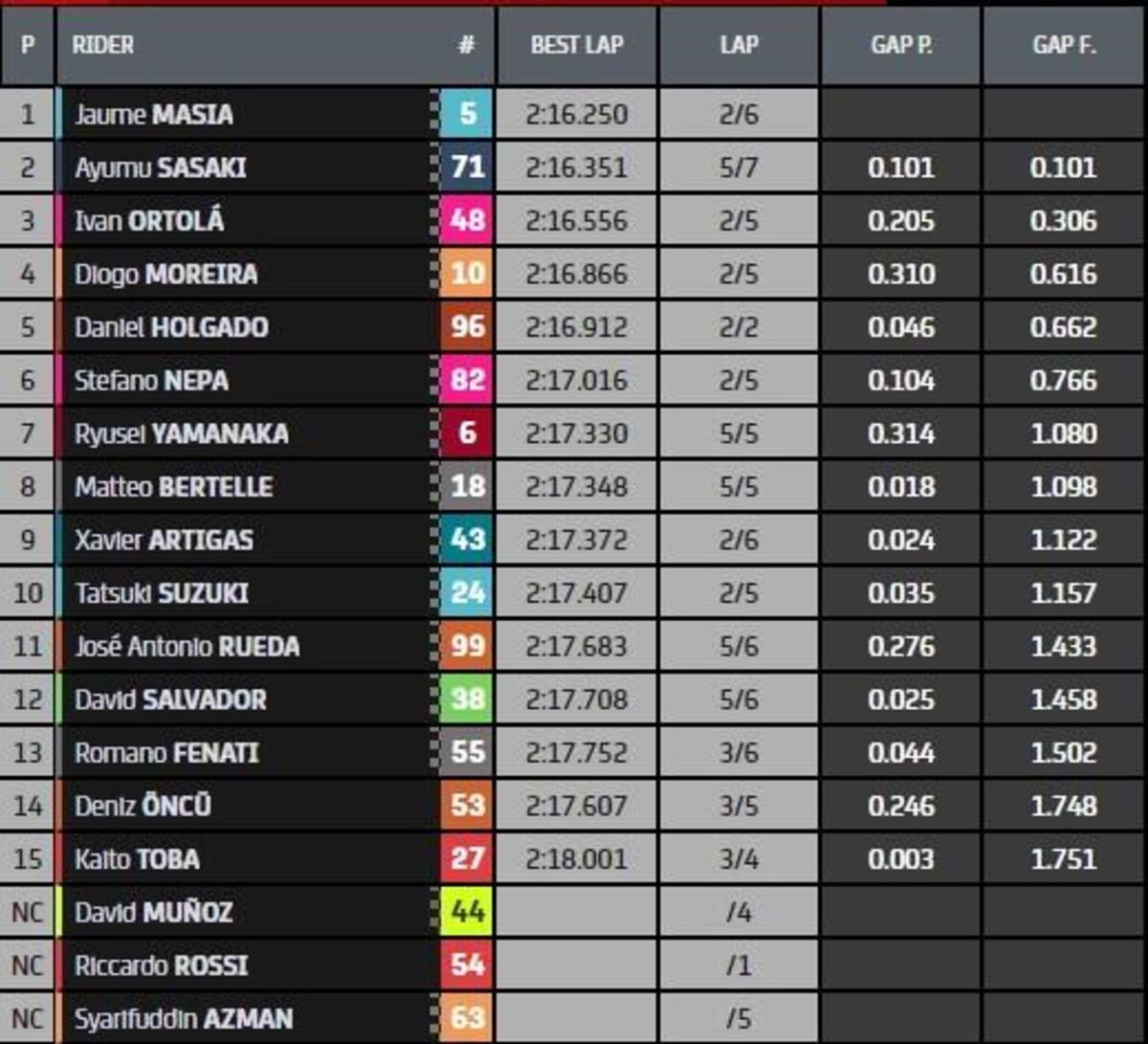Select the GAP P. column header

tap(900, 45)
